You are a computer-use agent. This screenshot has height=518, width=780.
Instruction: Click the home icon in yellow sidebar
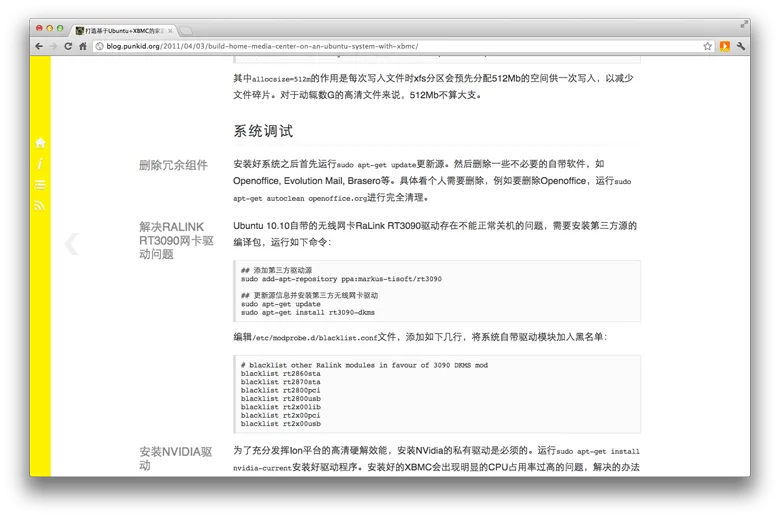[x=40, y=143]
